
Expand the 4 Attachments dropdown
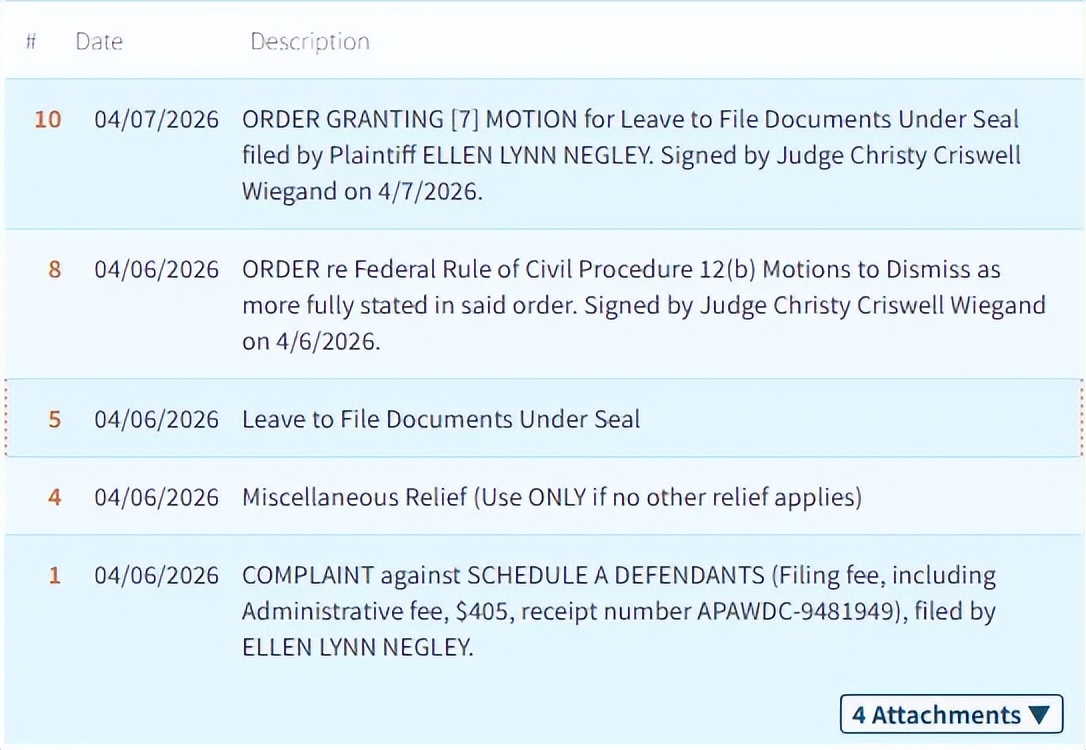click(951, 715)
